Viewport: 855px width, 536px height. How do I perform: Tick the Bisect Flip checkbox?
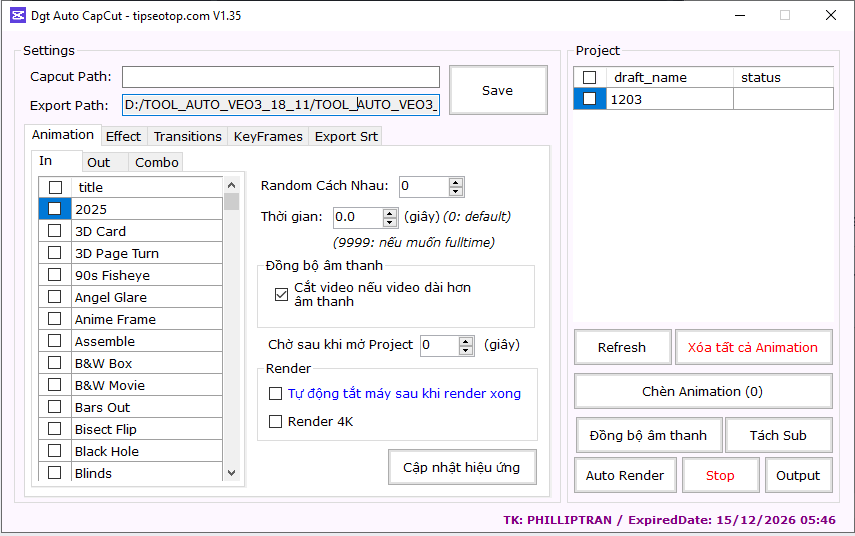tap(55, 429)
